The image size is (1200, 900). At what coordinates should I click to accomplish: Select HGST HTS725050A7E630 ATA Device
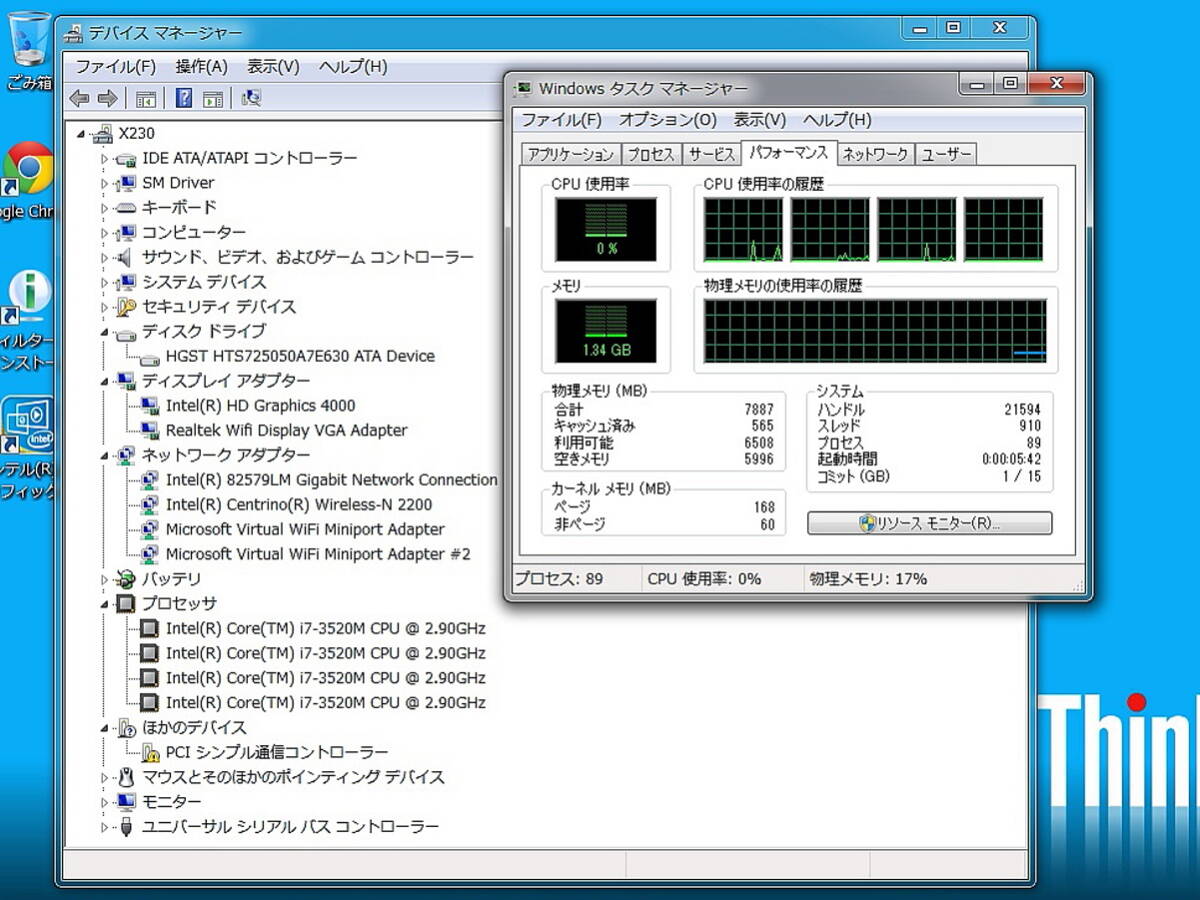tap(300, 356)
